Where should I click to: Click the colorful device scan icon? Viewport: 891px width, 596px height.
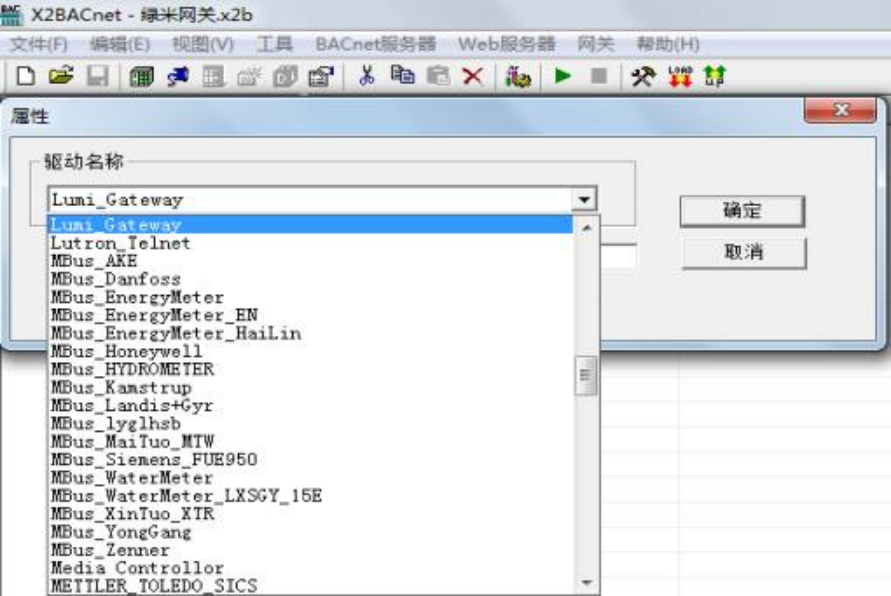[518, 76]
